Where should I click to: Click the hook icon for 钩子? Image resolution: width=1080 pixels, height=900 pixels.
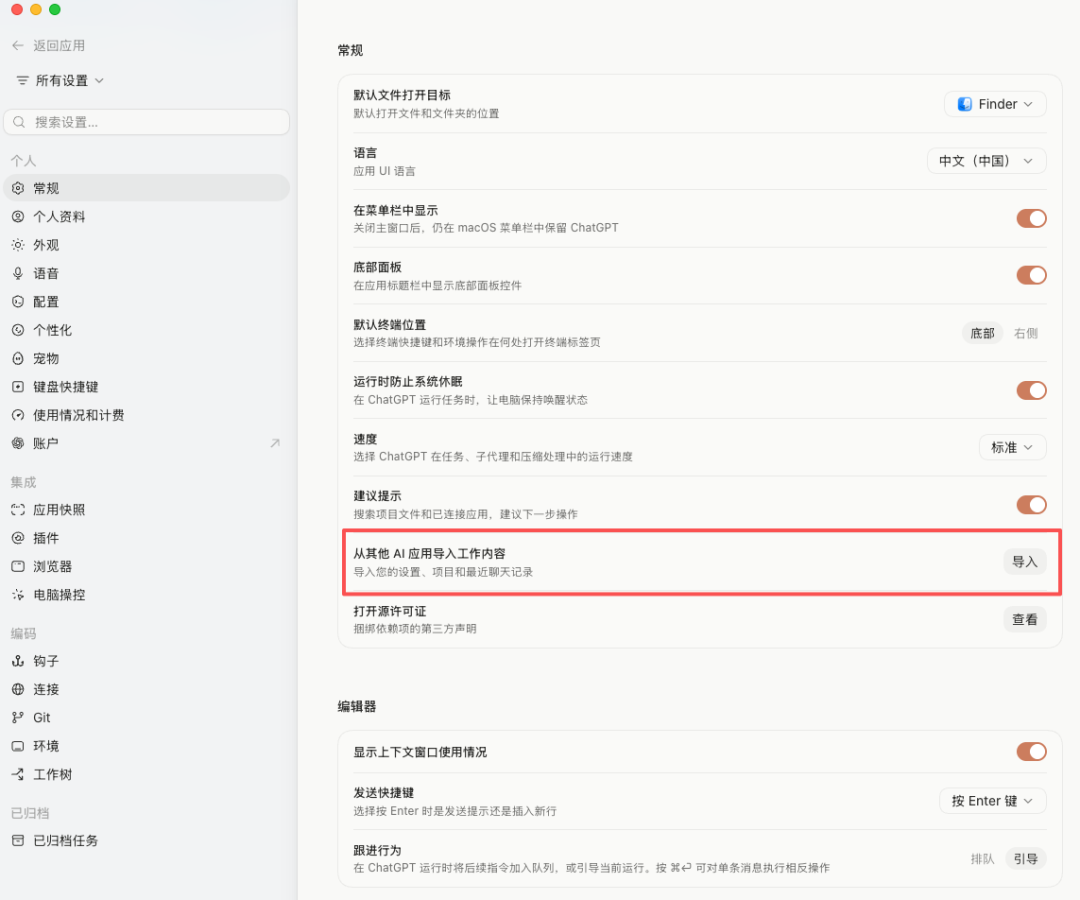pos(18,661)
